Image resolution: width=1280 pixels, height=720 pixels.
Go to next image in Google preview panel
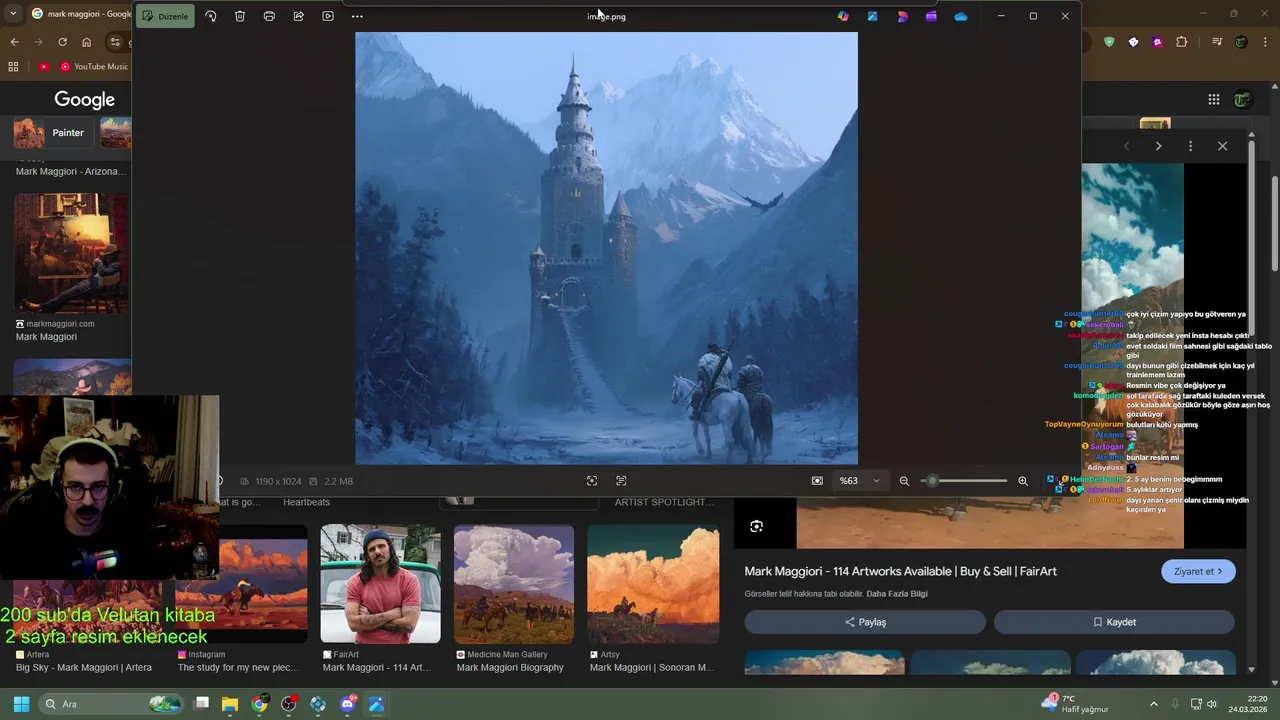pyautogui.click(x=1158, y=146)
